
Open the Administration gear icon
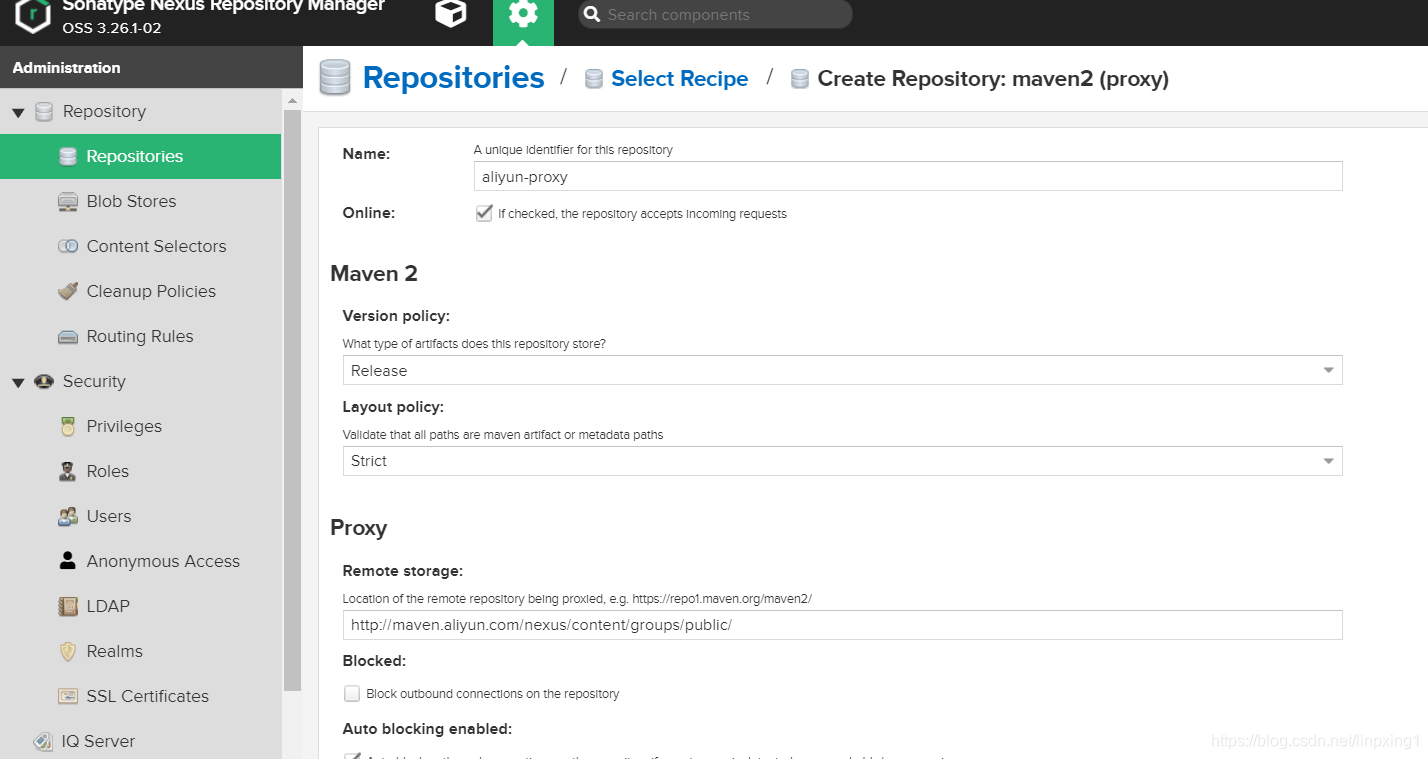point(523,13)
